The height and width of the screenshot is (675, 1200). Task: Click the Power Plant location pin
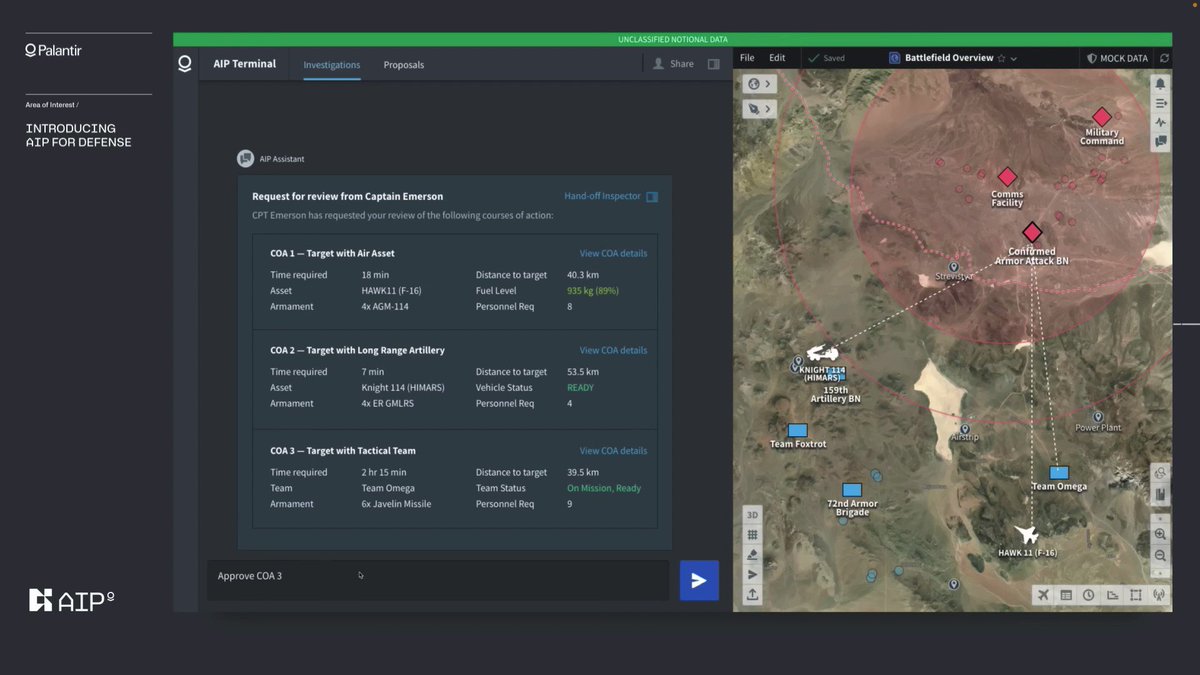pos(1098,417)
